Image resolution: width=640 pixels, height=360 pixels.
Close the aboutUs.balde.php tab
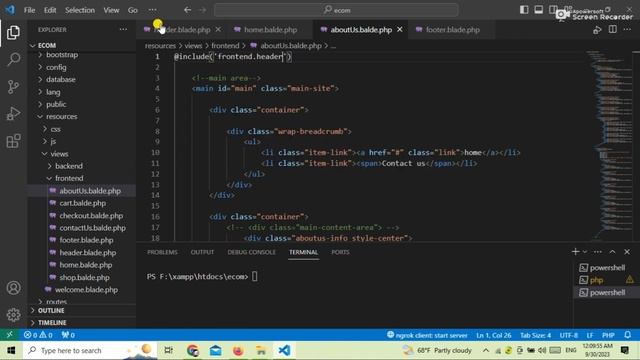(x=400, y=29)
